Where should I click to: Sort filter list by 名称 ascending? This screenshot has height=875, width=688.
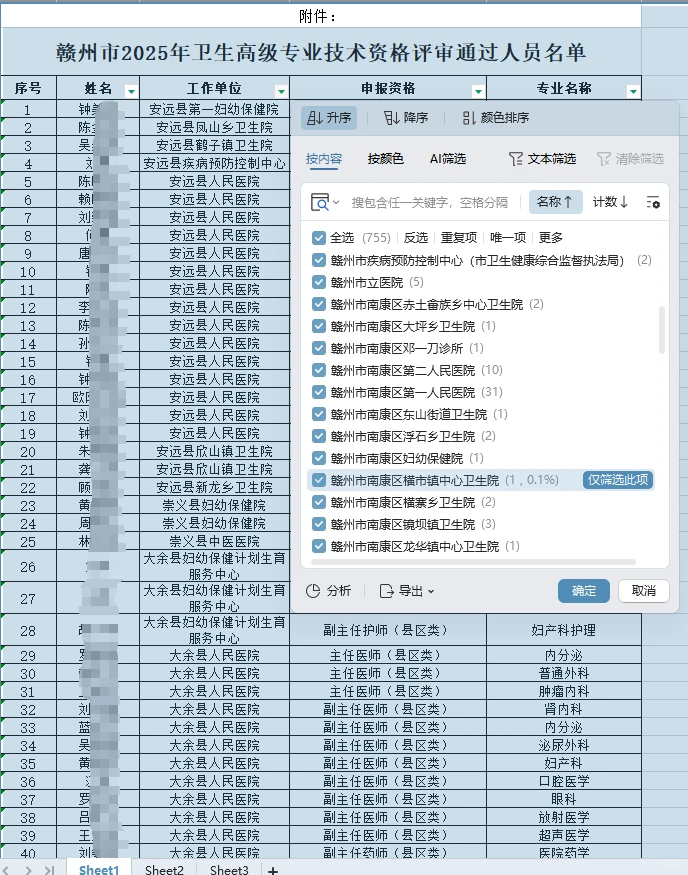coord(555,201)
